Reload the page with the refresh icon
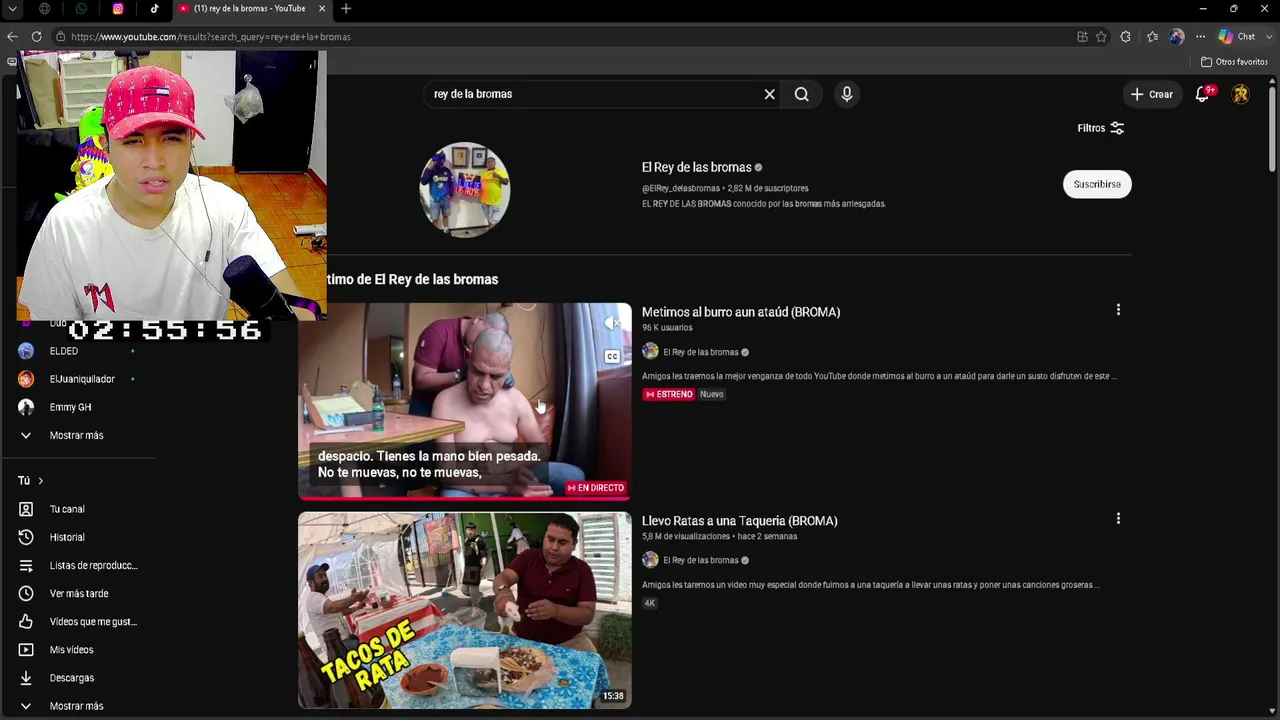The height and width of the screenshot is (720, 1280). [36, 37]
